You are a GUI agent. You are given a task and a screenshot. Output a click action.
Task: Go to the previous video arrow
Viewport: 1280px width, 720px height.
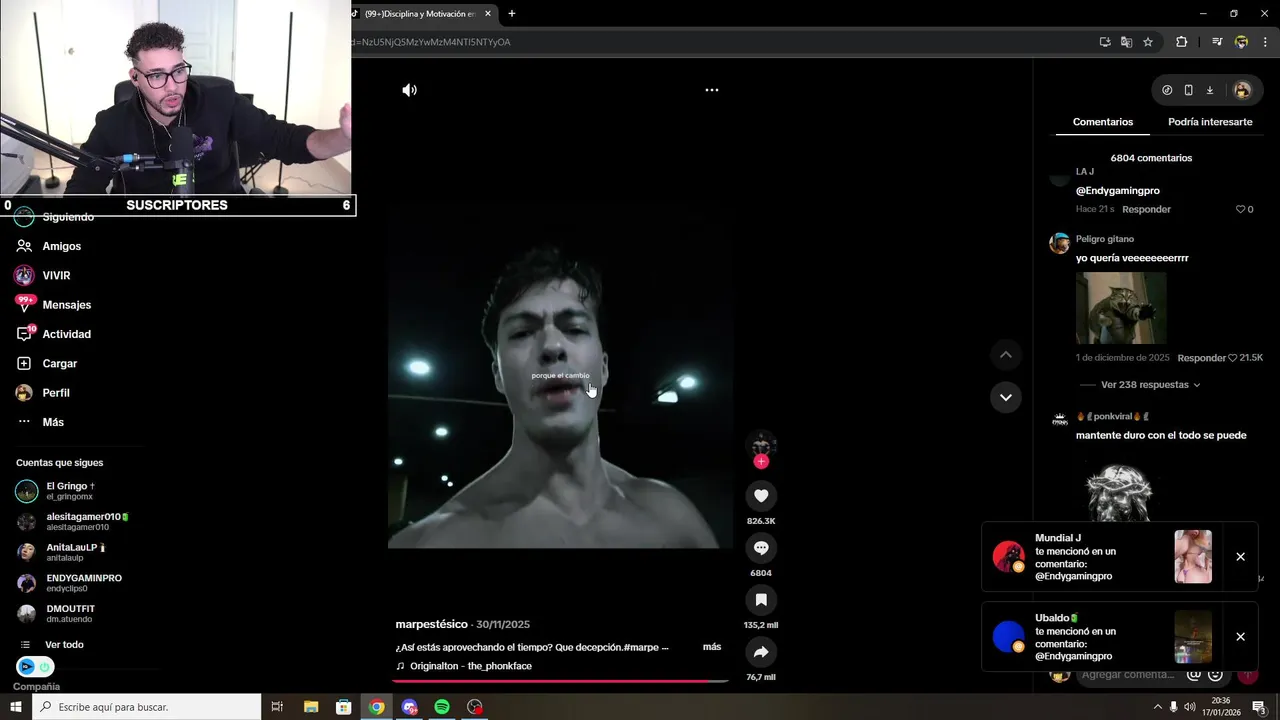[1006, 355]
